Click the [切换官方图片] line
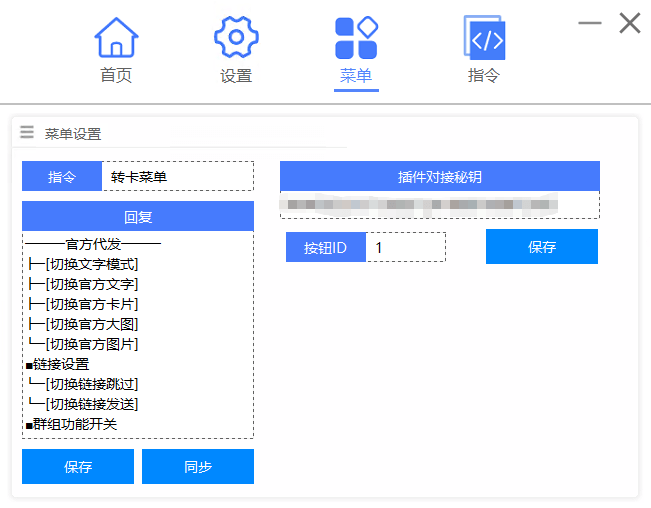This screenshot has width=651, height=508. [x=83, y=344]
